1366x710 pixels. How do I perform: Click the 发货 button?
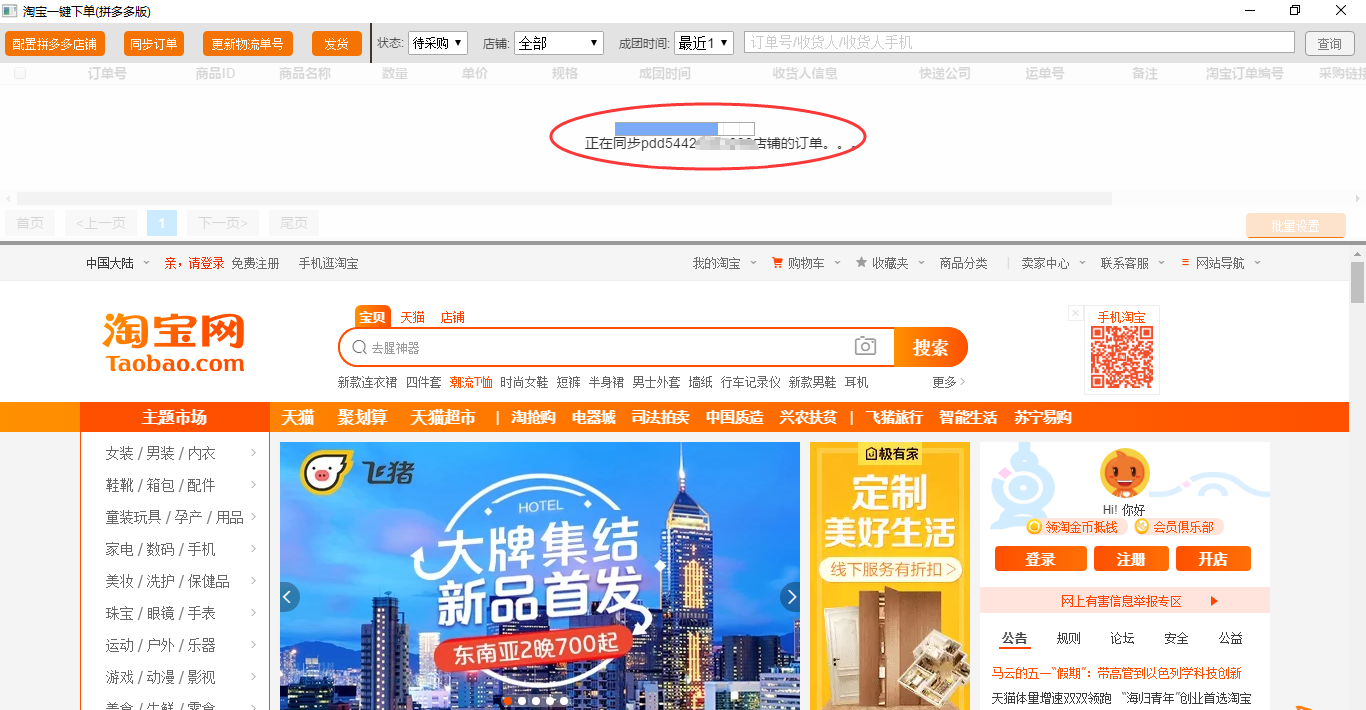[x=337, y=44]
